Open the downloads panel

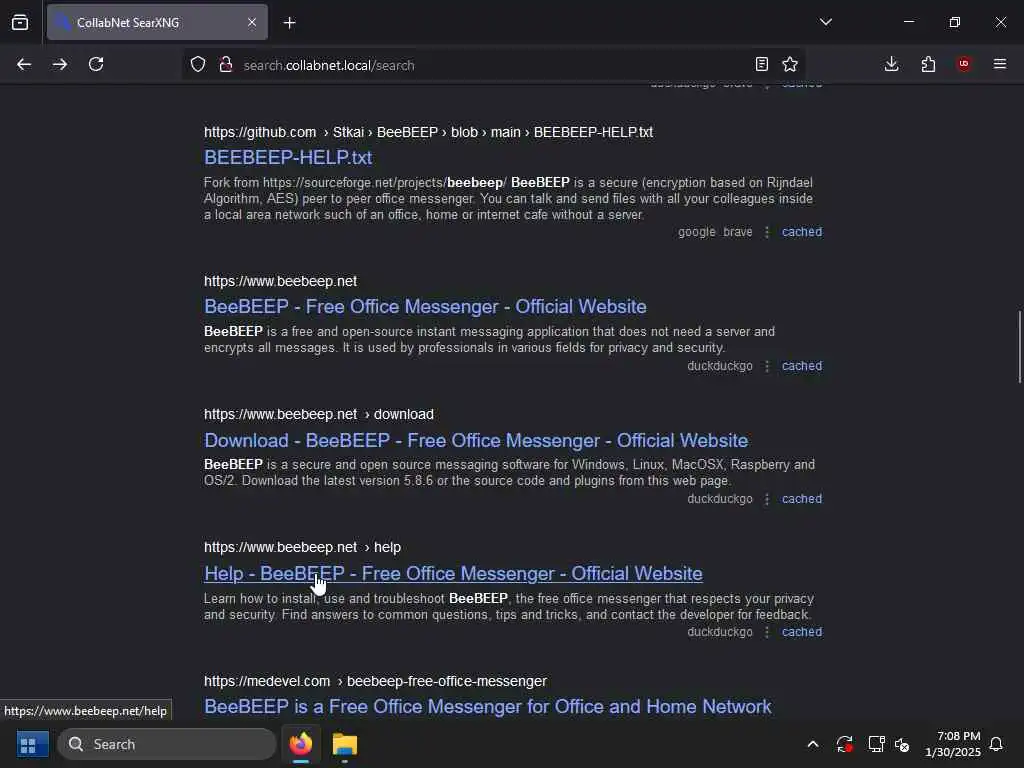coord(891,64)
